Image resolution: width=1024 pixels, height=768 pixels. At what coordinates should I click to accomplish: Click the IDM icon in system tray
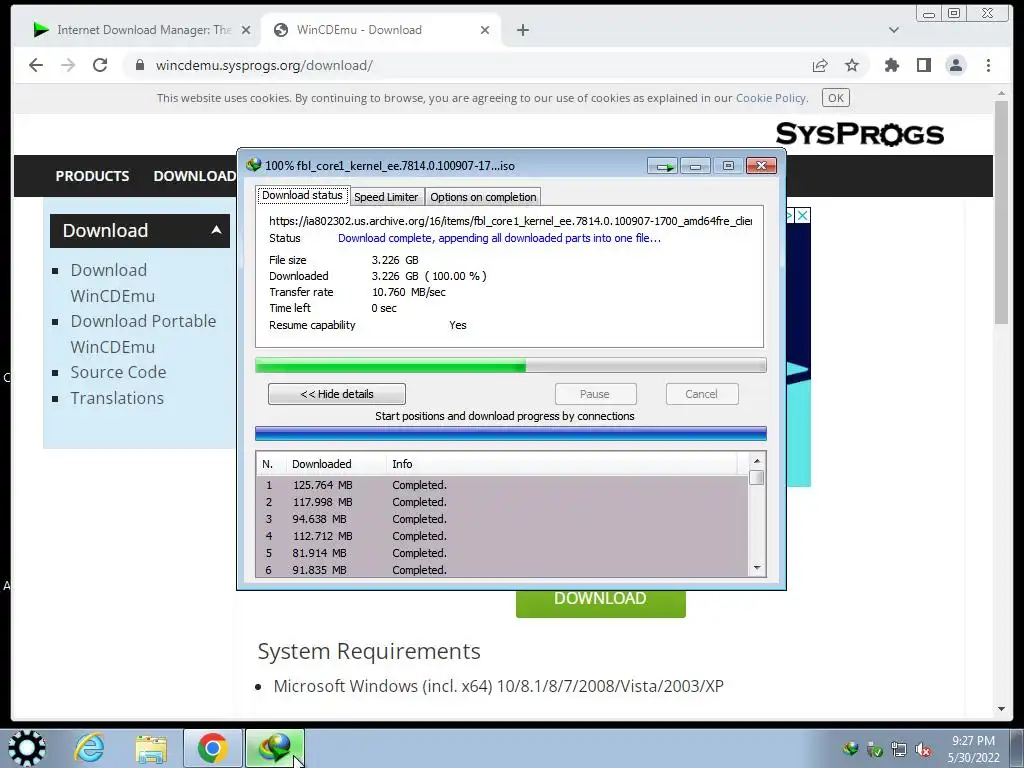(850, 749)
